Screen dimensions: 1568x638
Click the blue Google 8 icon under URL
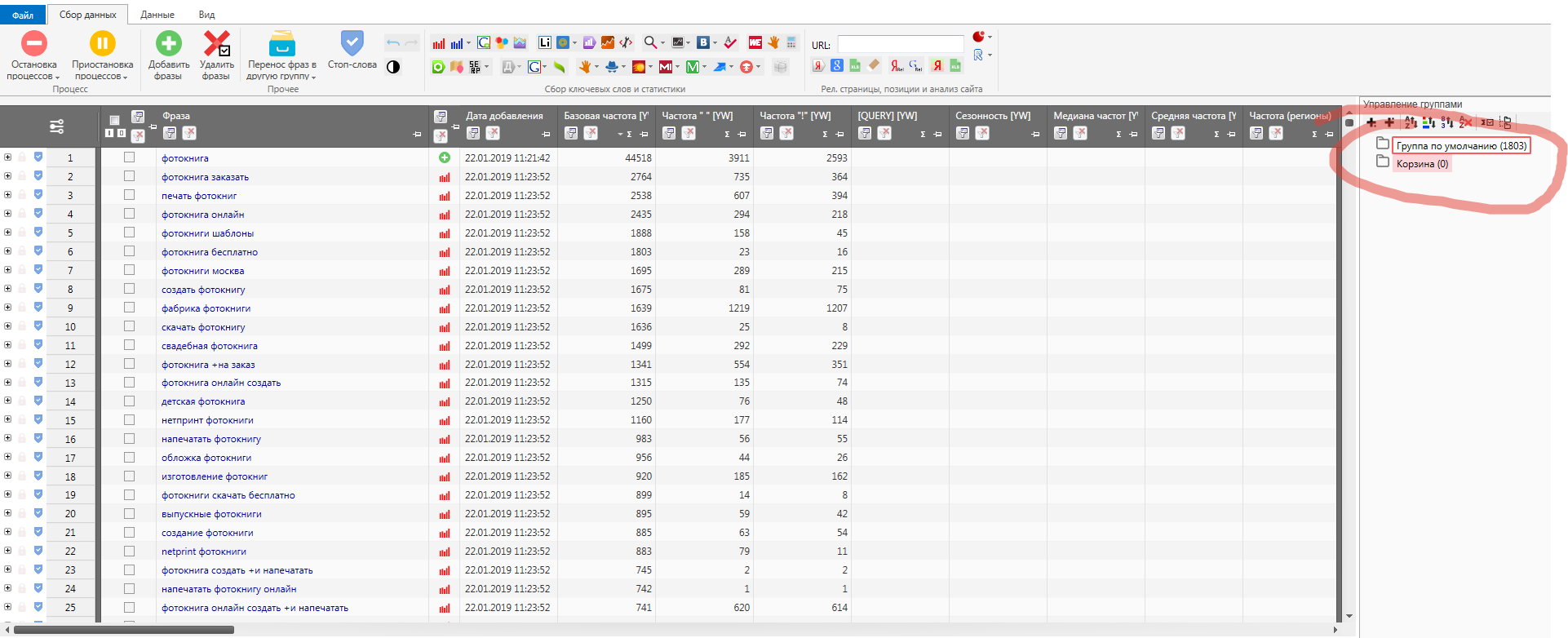(x=837, y=65)
